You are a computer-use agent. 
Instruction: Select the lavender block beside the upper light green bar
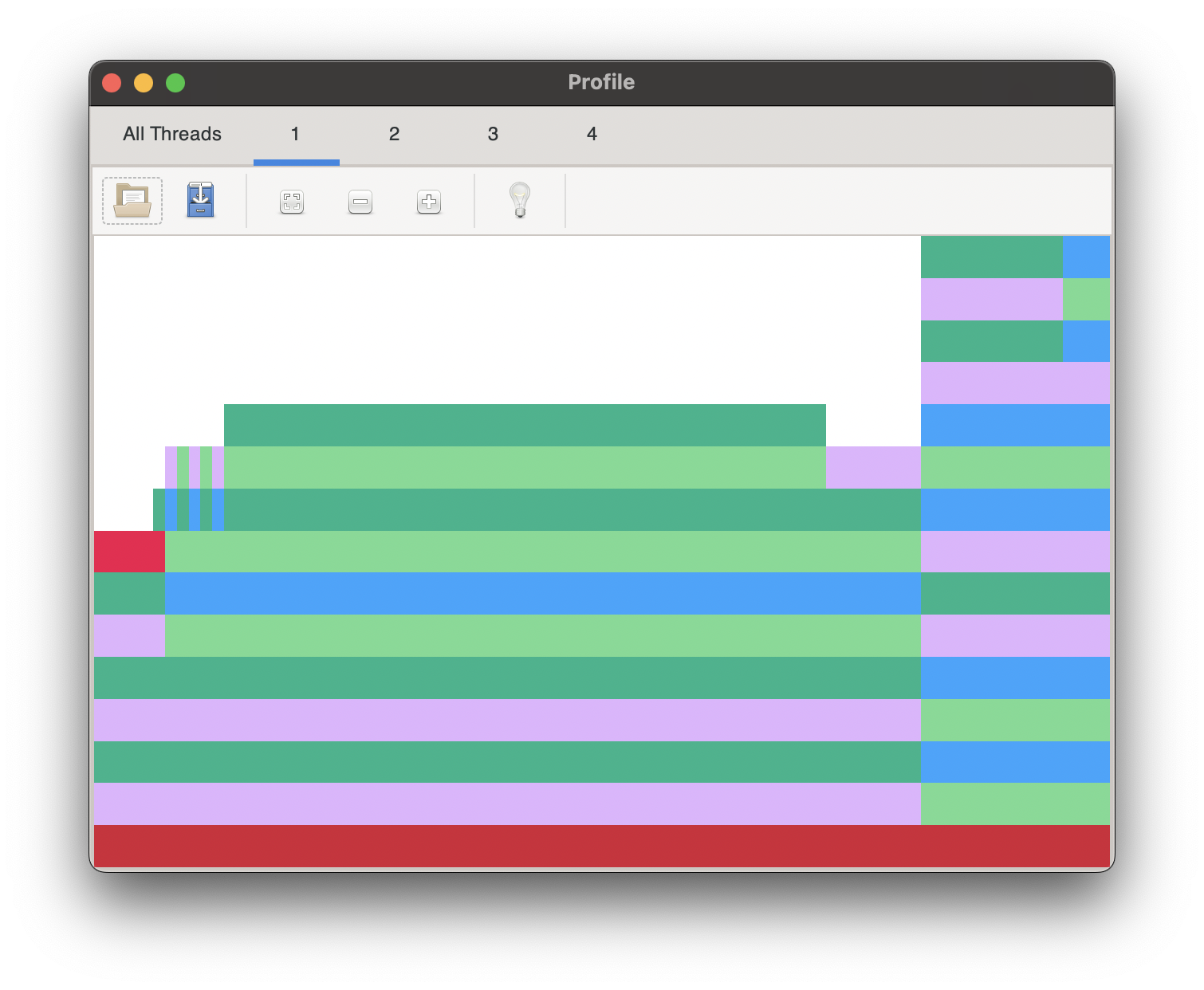(873, 467)
